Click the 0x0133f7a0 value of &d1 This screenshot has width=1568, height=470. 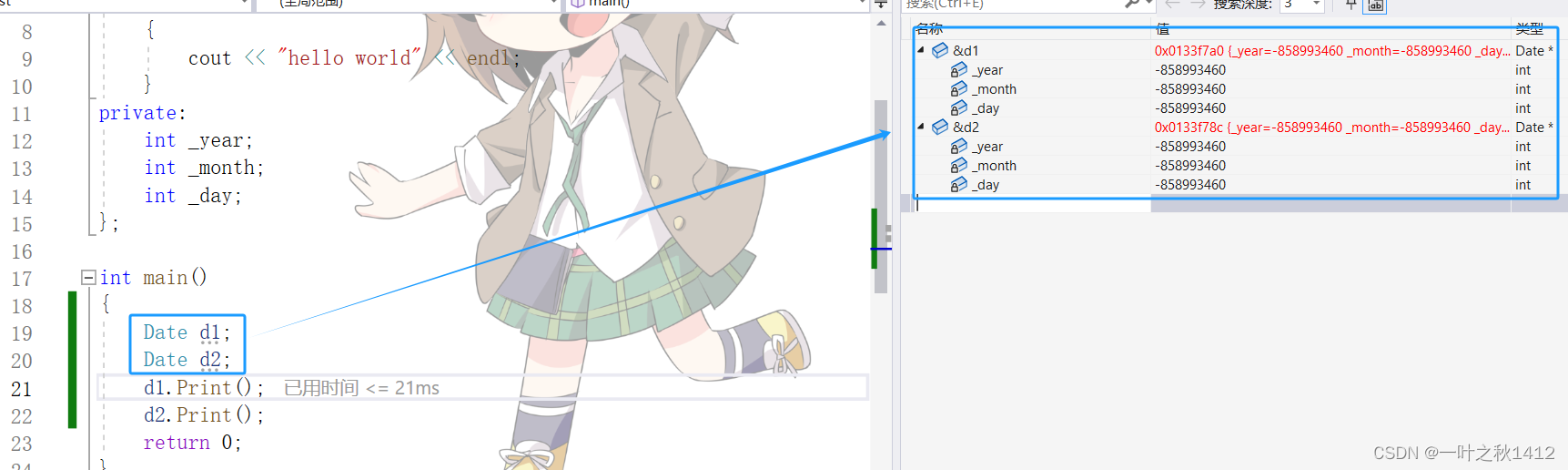[x=1332, y=51]
